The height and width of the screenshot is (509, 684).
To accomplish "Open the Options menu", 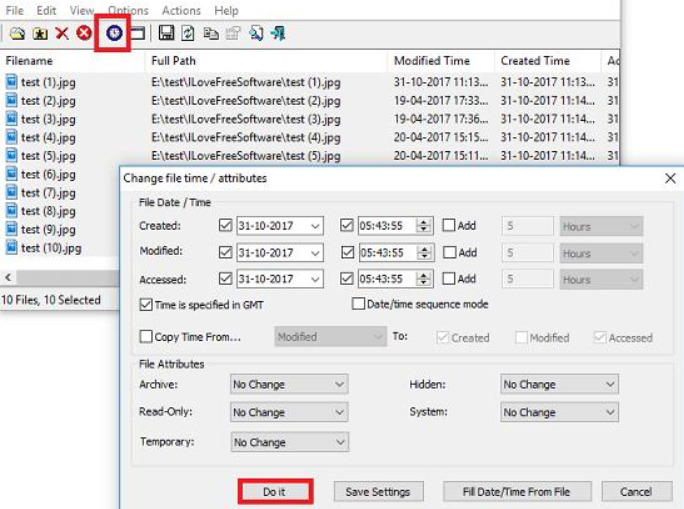I will (128, 10).
